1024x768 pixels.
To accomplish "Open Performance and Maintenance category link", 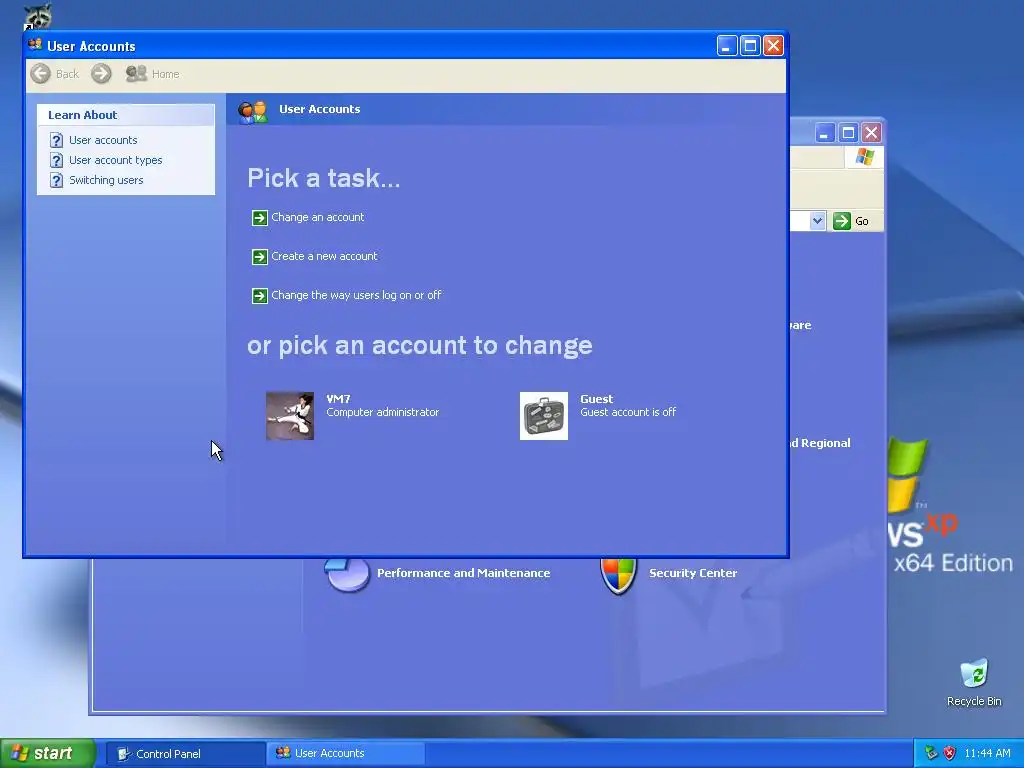I will 464,573.
